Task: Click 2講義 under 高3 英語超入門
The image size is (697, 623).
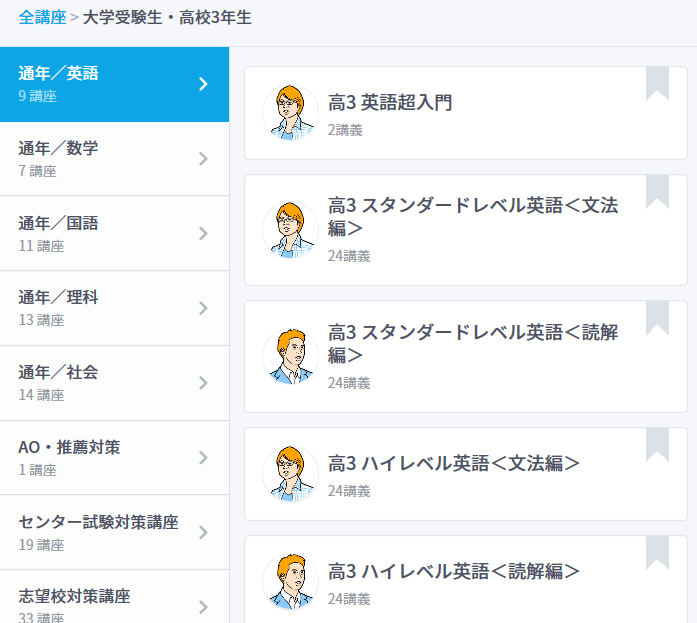Action: pos(345,130)
